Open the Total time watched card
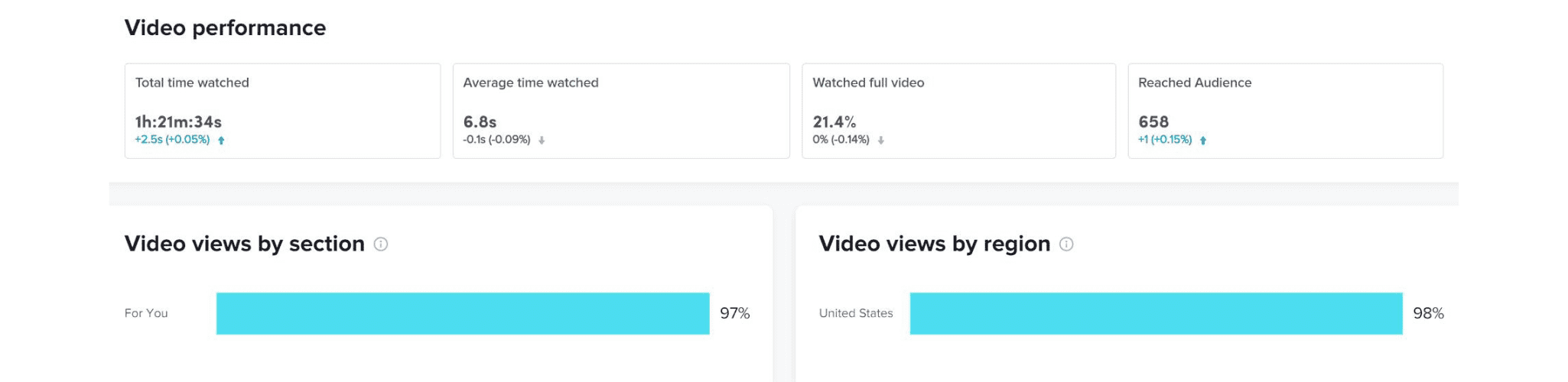The height and width of the screenshot is (382, 1568). pyautogui.click(x=283, y=111)
